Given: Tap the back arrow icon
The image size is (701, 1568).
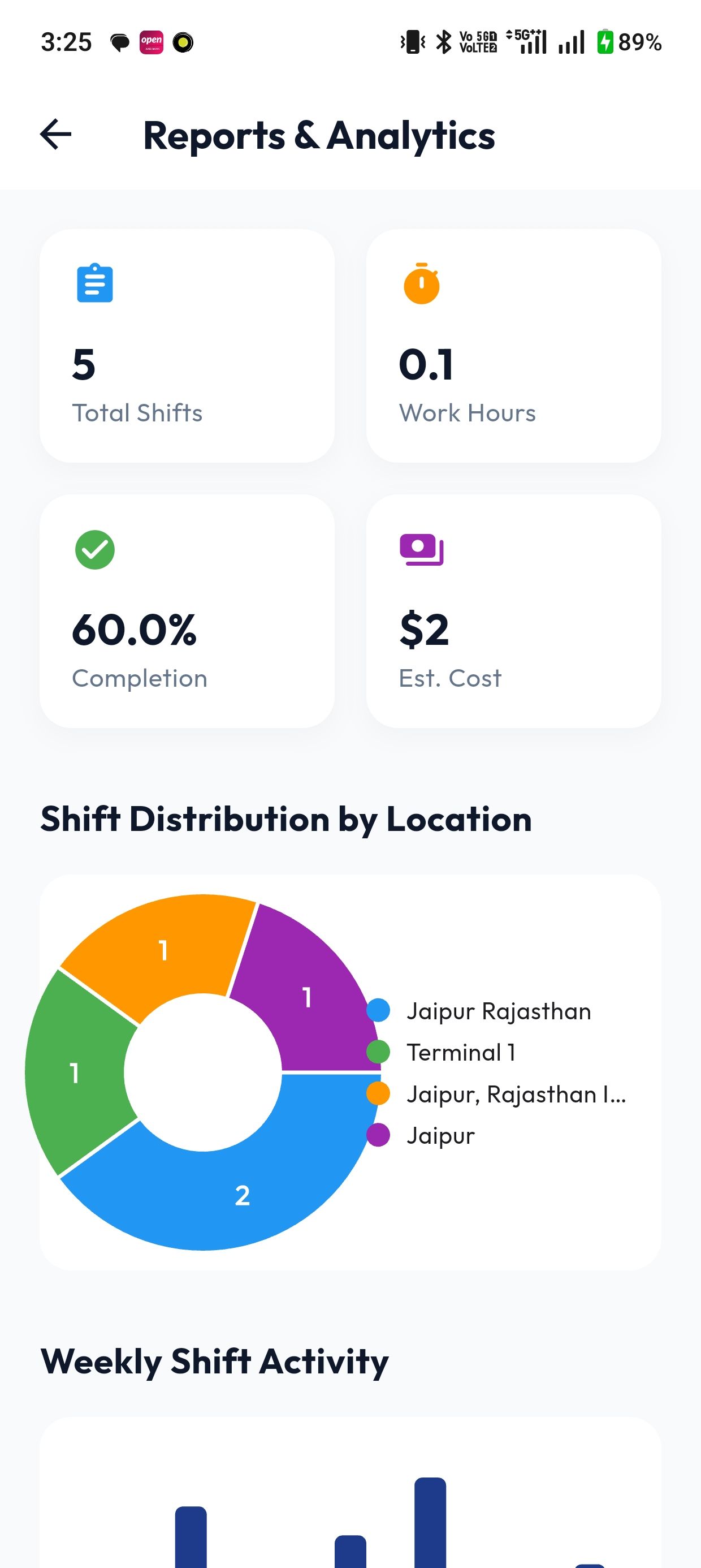Looking at the screenshot, I should (55, 135).
